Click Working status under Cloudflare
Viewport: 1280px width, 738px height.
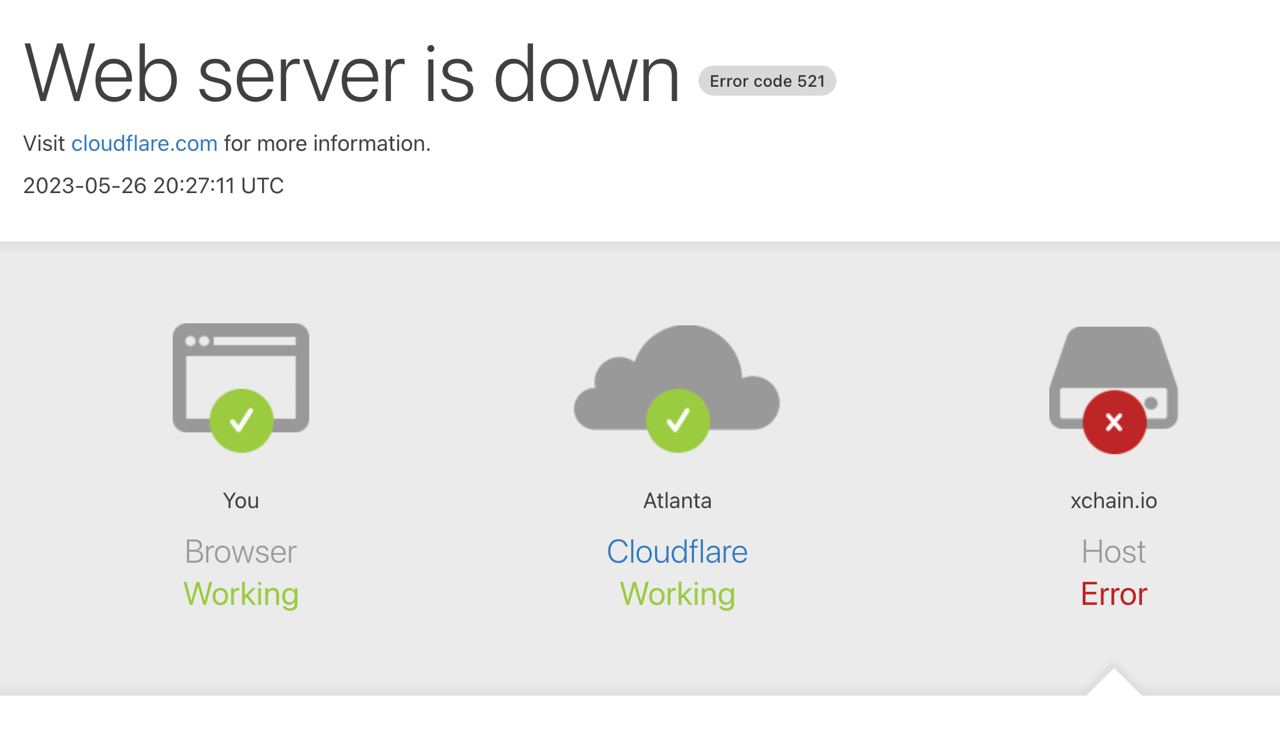point(677,594)
